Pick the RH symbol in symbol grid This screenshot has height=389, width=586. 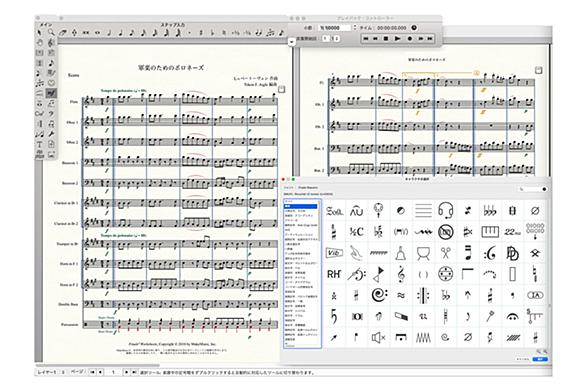click(x=334, y=274)
